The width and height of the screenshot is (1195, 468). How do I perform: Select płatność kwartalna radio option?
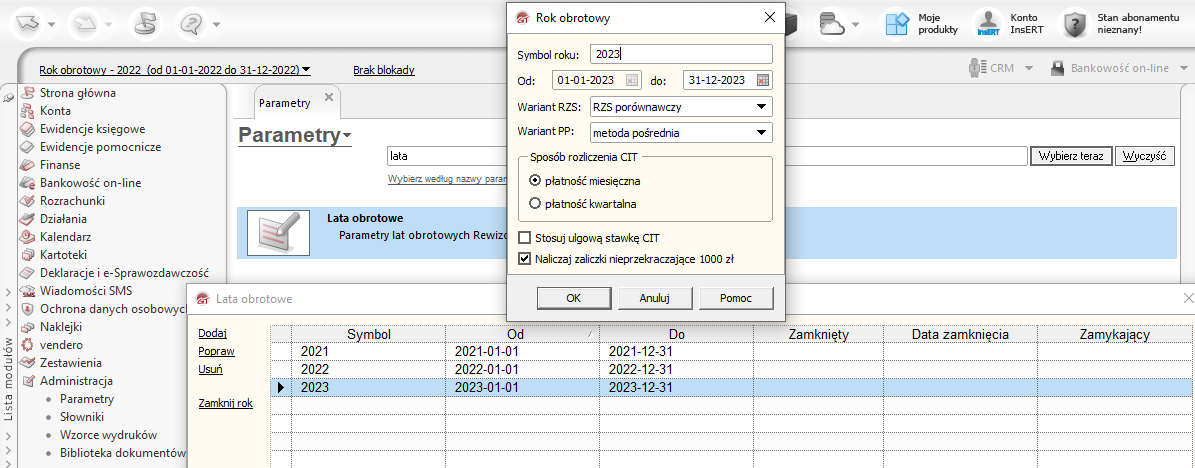point(536,204)
